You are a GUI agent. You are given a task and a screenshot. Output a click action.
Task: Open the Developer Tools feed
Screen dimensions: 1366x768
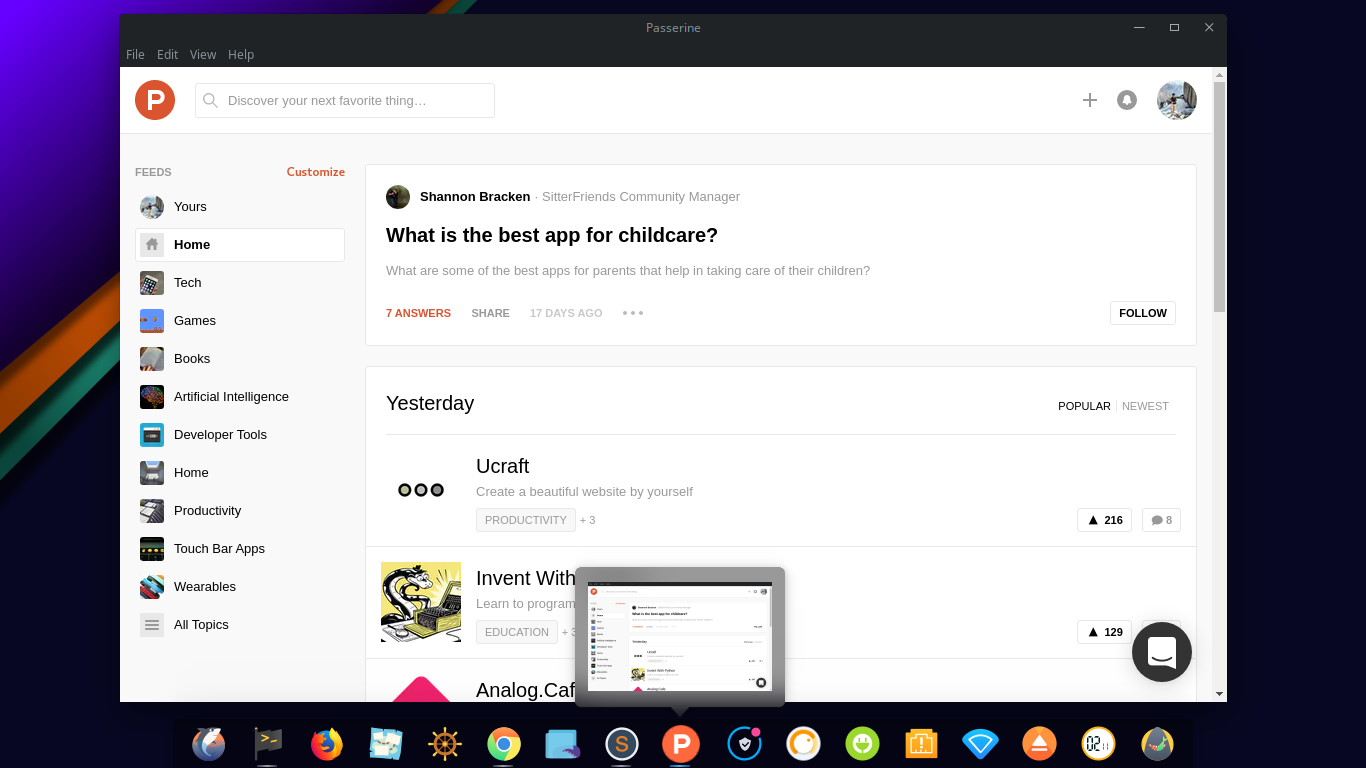click(240, 435)
